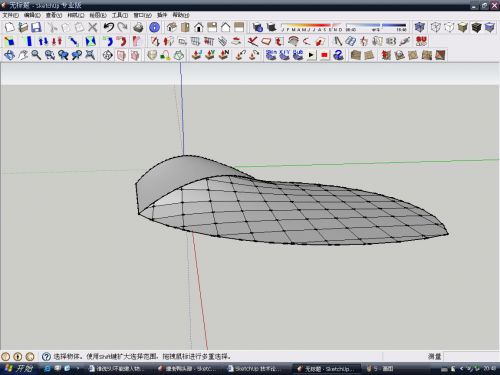Select the Sandbox From Contours icon

coord(356,55)
